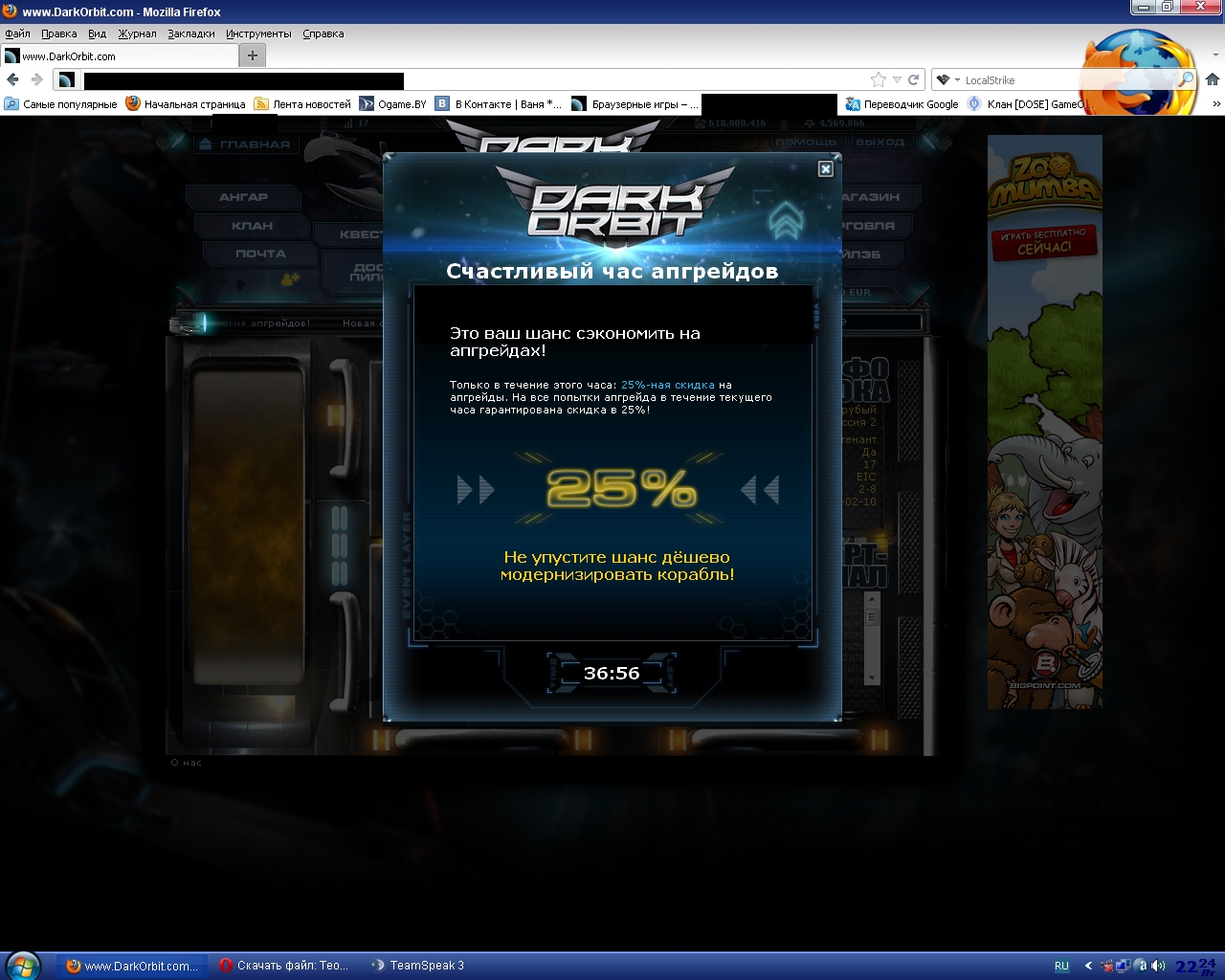Image resolution: width=1225 pixels, height=980 pixels.
Task: Open the Журнал menu
Action: tap(137, 33)
